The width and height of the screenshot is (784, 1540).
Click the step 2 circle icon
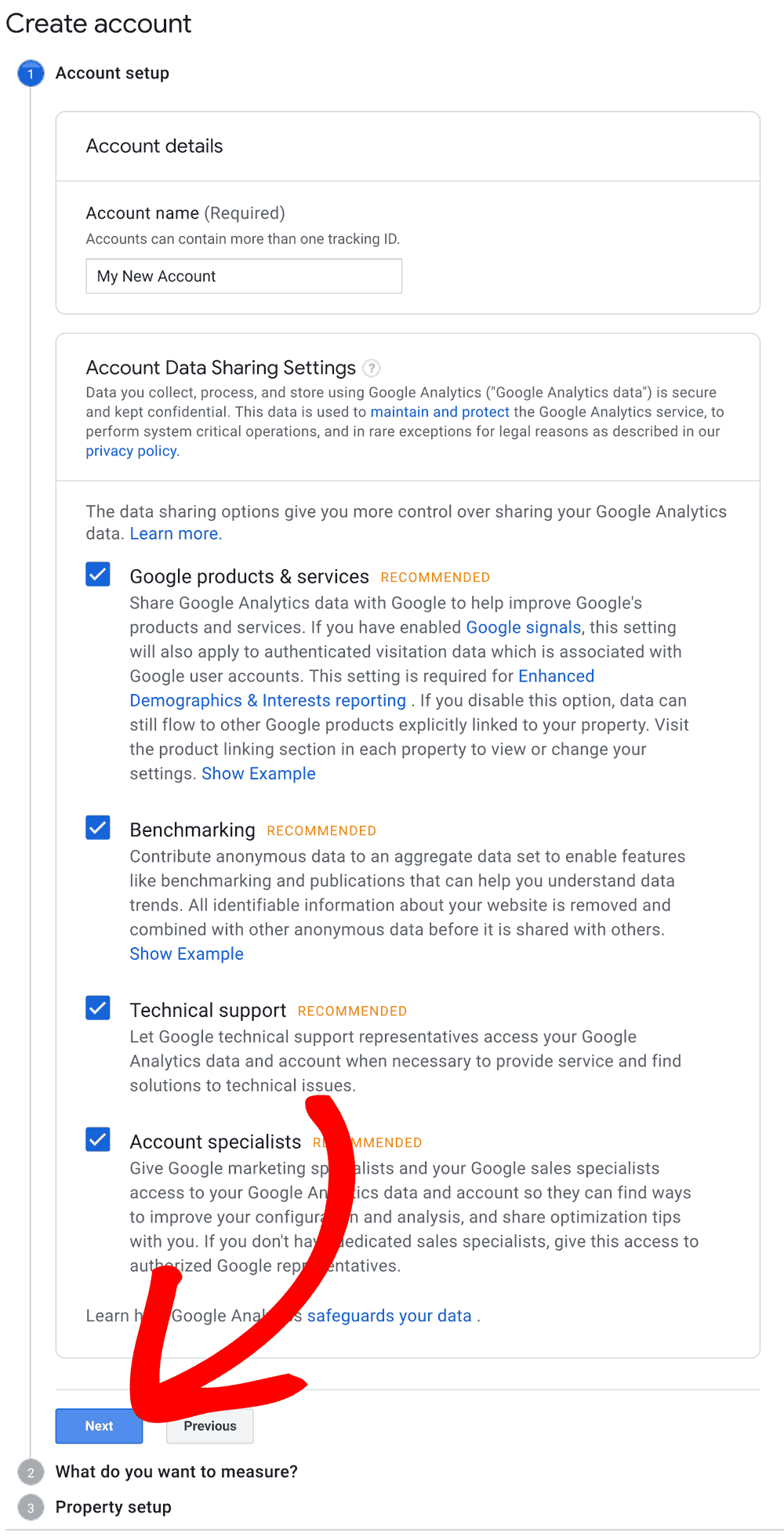click(x=31, y=1473)
